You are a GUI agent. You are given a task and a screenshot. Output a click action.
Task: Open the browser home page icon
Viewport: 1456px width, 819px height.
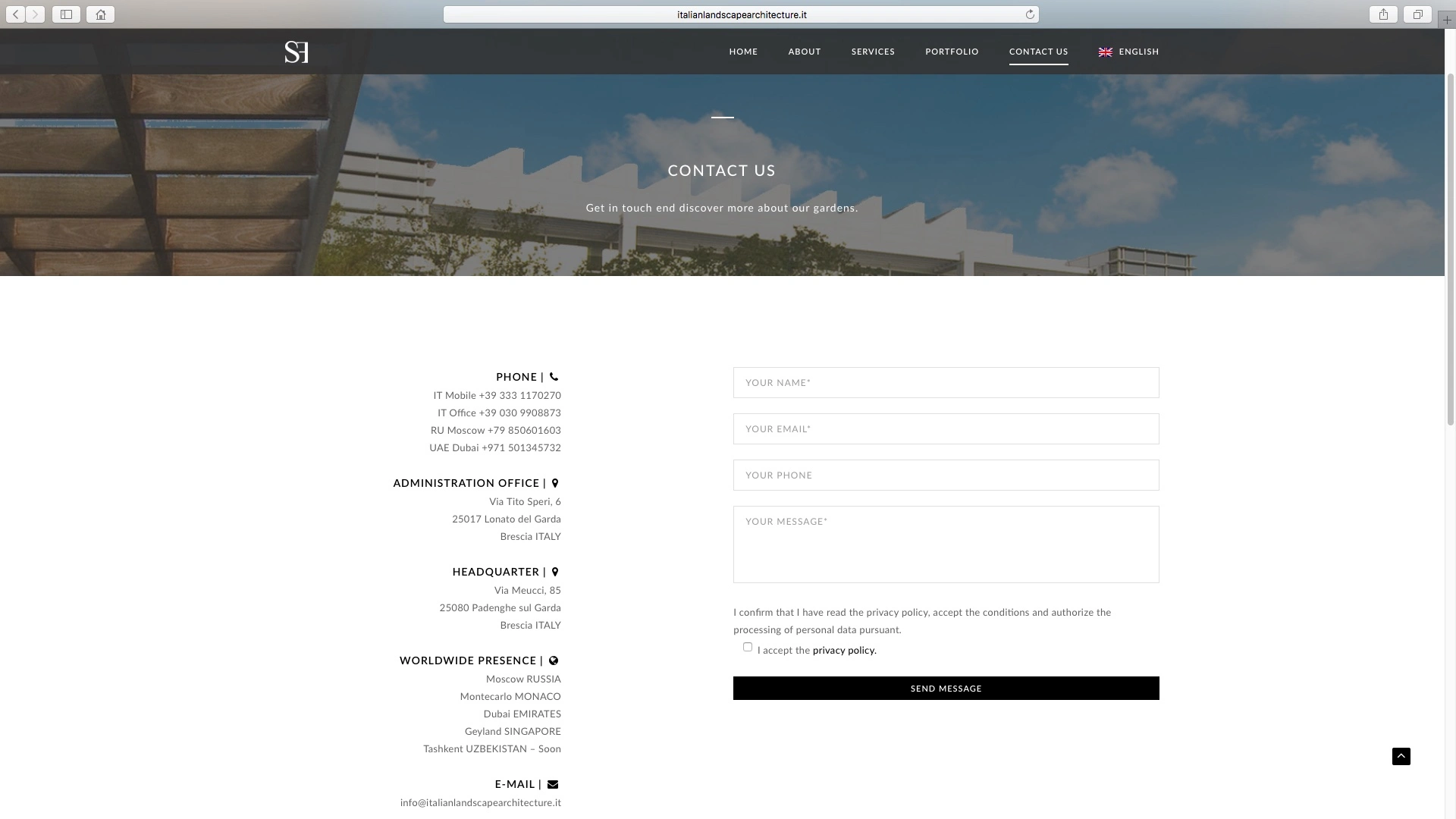point(101,14)
